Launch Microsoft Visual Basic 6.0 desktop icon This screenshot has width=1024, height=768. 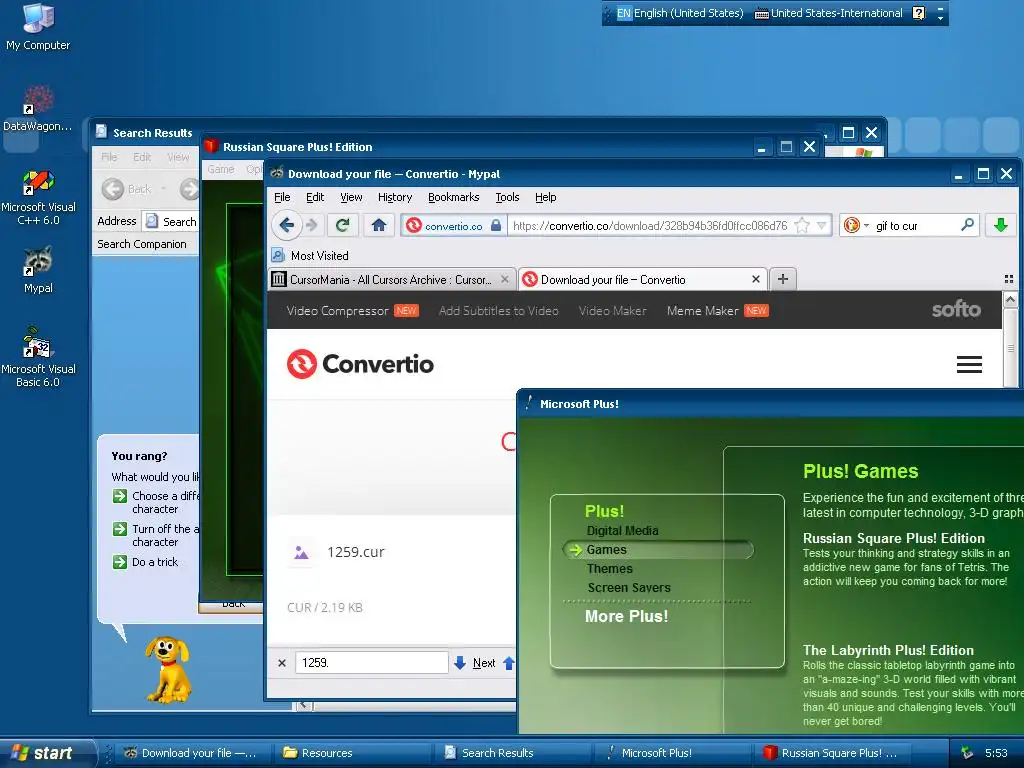pos(38,357)
